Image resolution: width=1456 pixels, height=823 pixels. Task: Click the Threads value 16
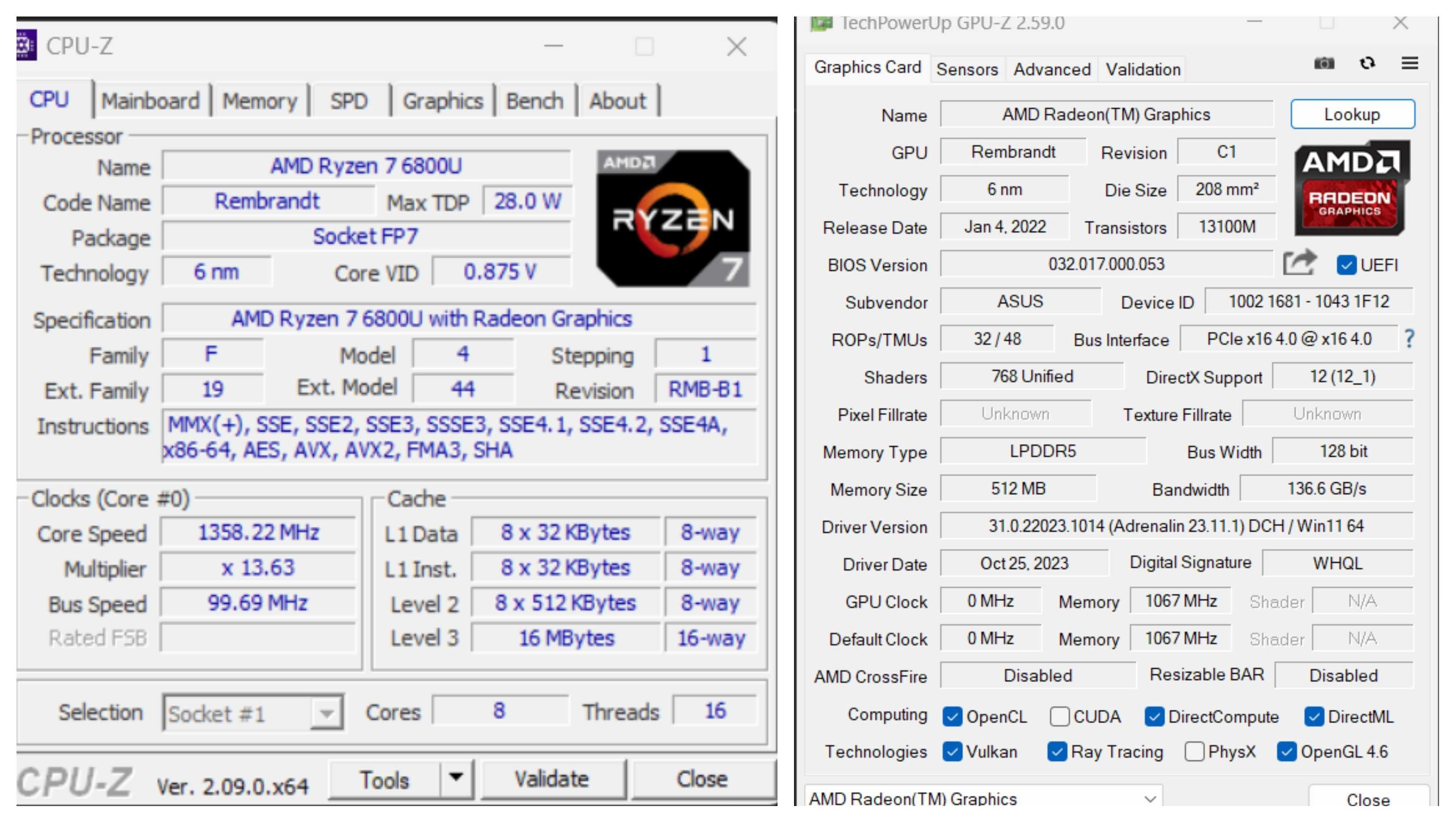[x=715, y=711]
